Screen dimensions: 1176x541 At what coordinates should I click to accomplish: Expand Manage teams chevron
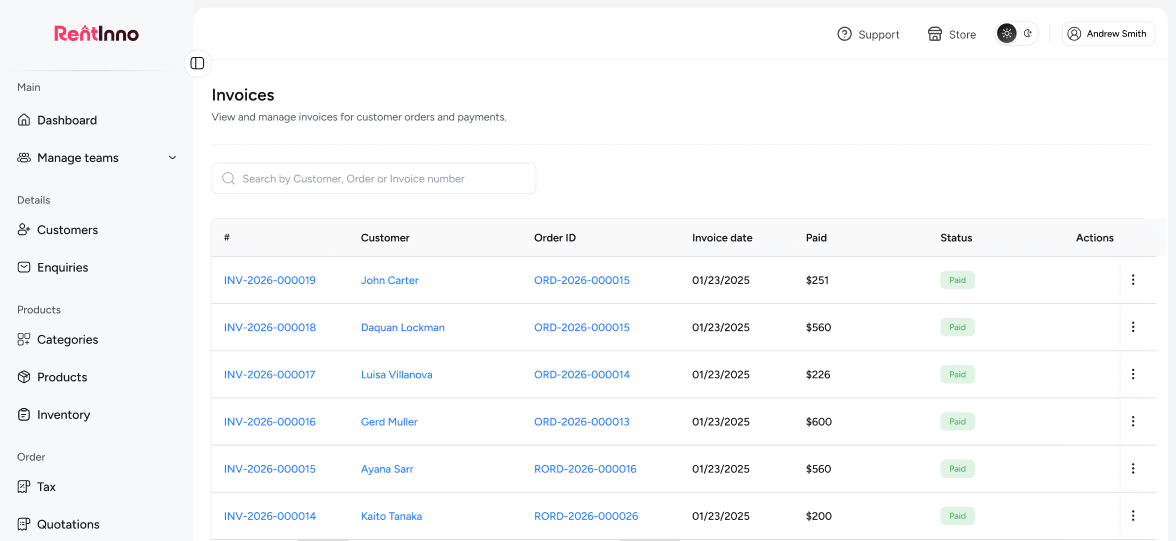[172, 158]
